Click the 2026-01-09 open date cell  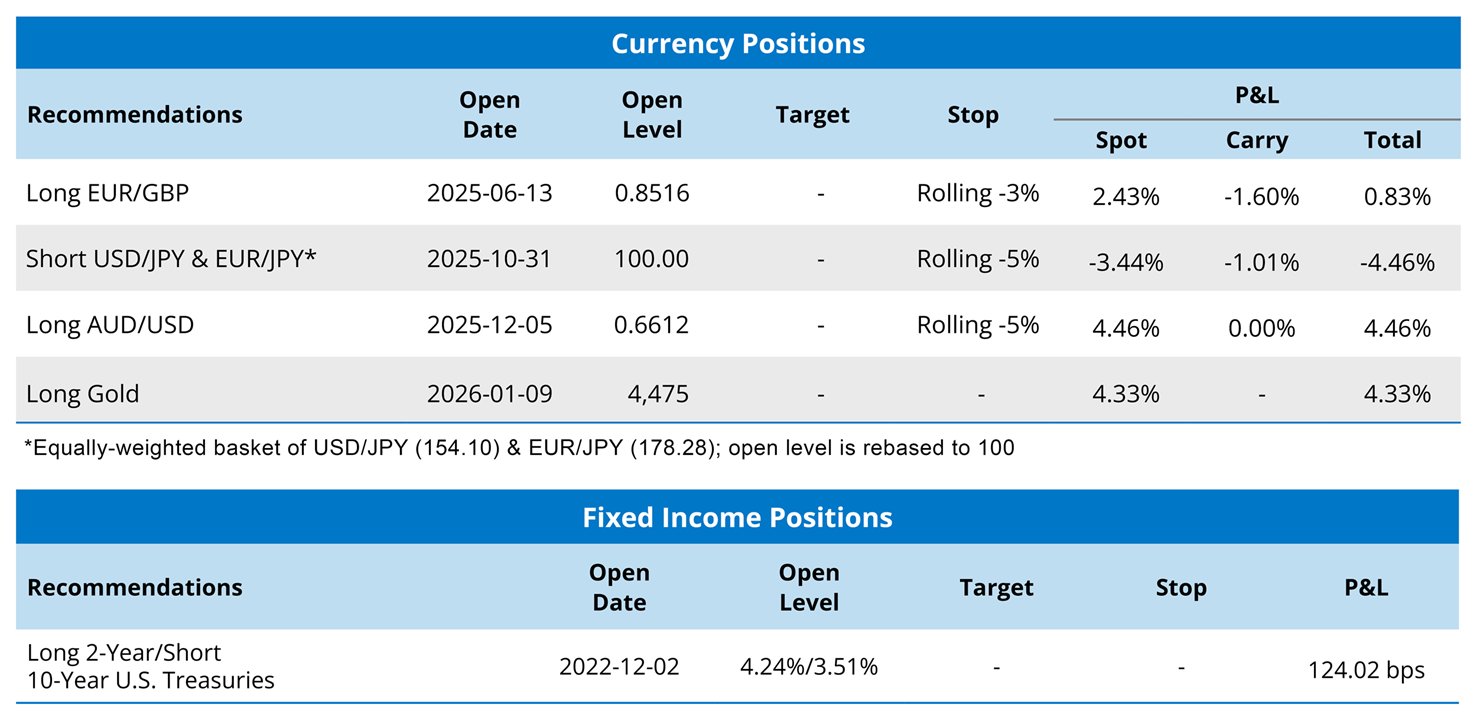click(x=489, y=393)
